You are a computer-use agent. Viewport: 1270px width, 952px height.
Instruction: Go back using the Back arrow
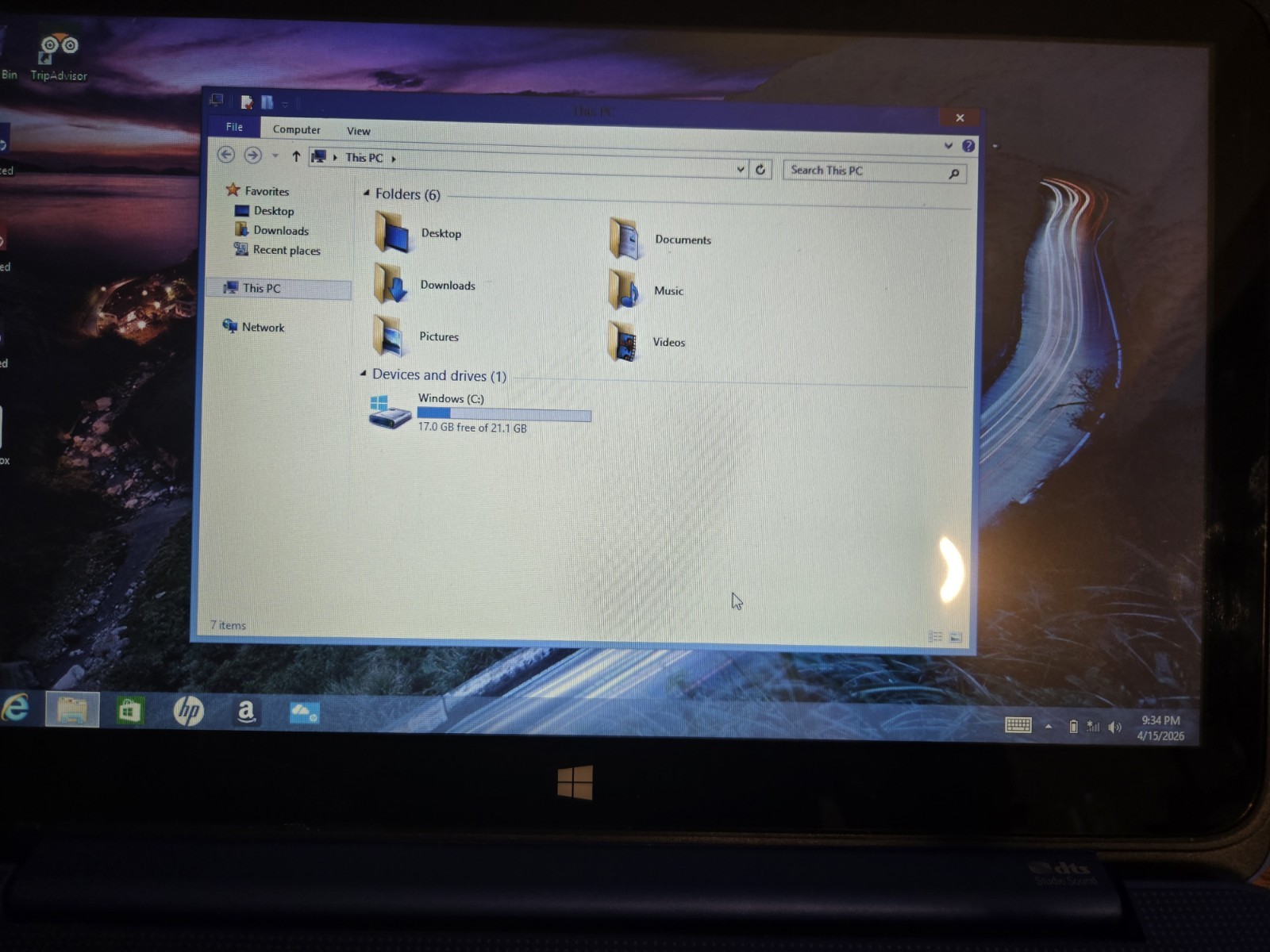coord(226,155)
